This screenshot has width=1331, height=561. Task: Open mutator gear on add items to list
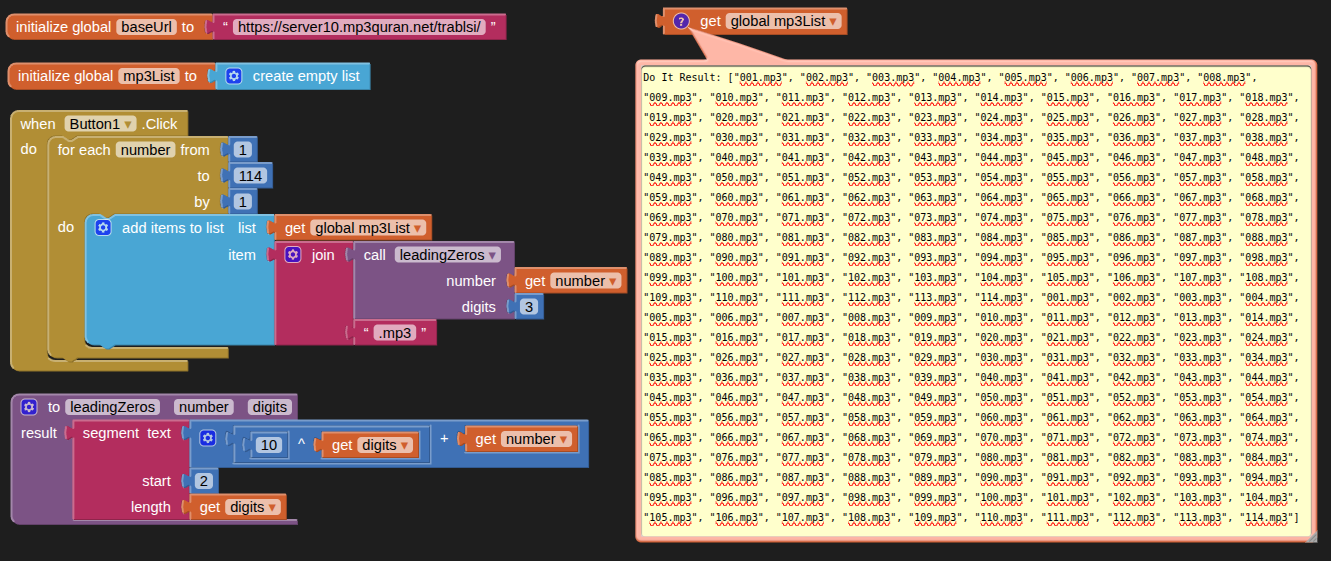tap(102, 228)
